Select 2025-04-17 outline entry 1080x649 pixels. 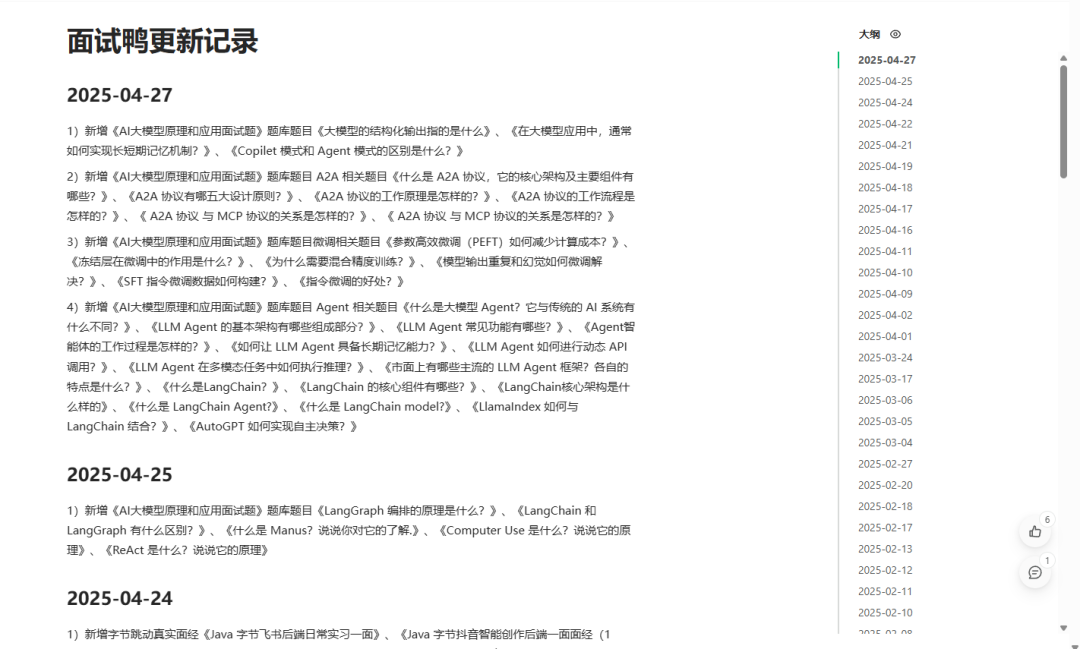(x=885, y=209)
